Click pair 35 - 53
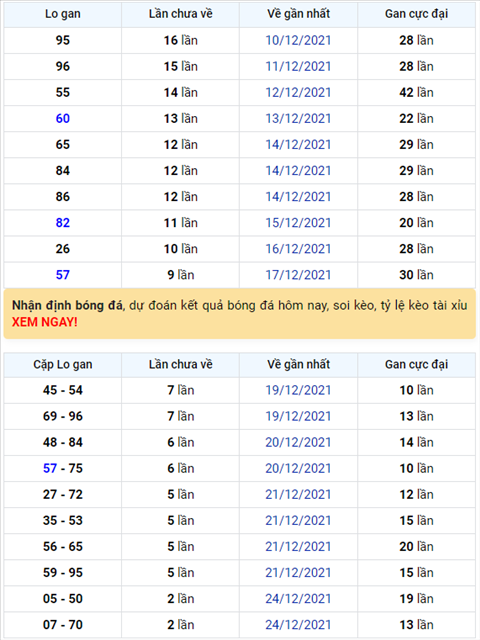 point(63,521)
